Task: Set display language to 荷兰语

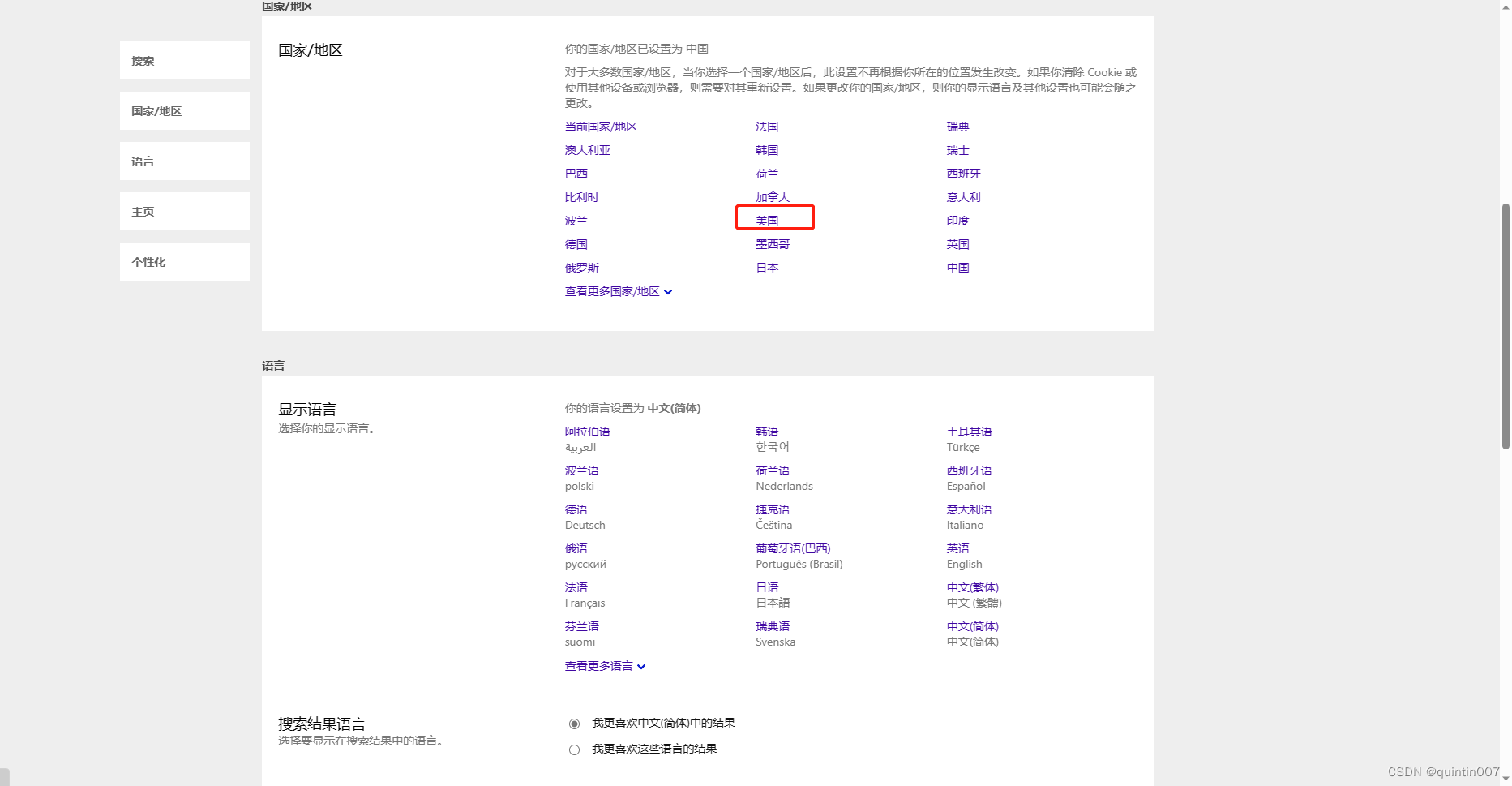Action: click(x=773, y=470)
